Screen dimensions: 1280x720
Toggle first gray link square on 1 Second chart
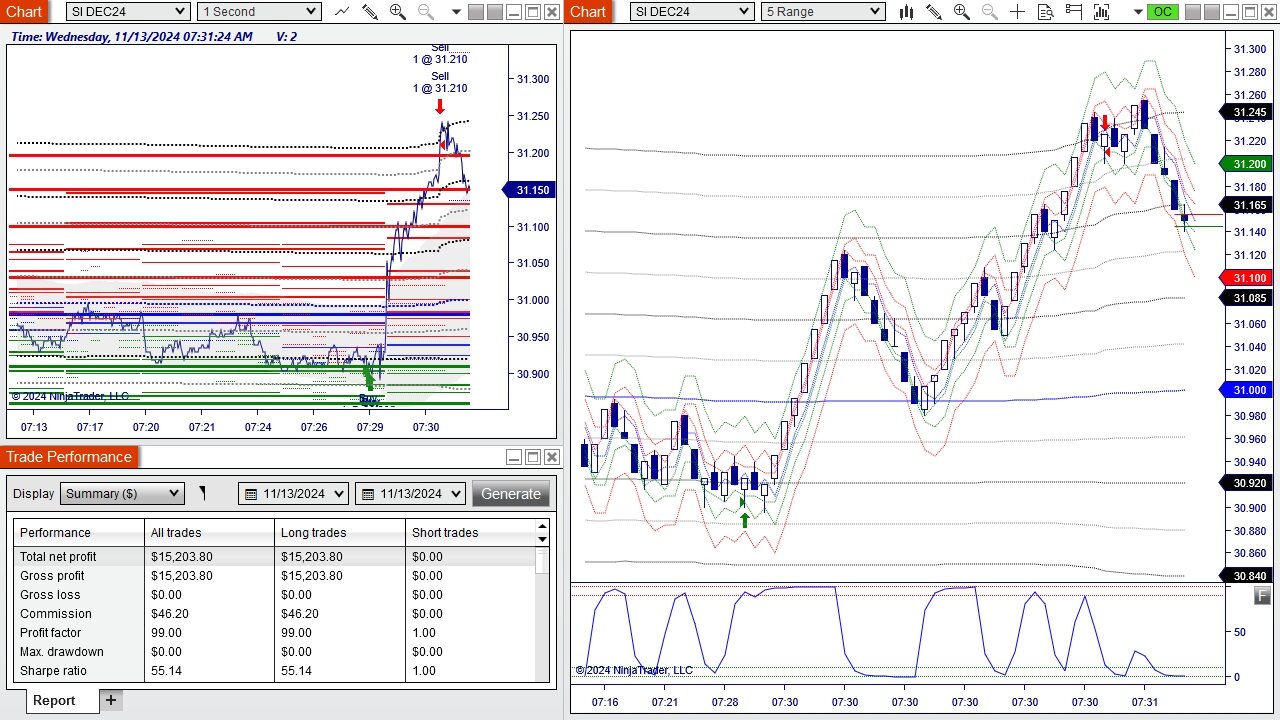click(x=476, y=12)
